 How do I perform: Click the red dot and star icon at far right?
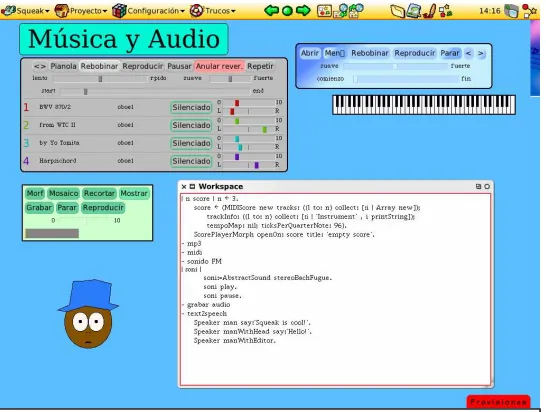529,11
